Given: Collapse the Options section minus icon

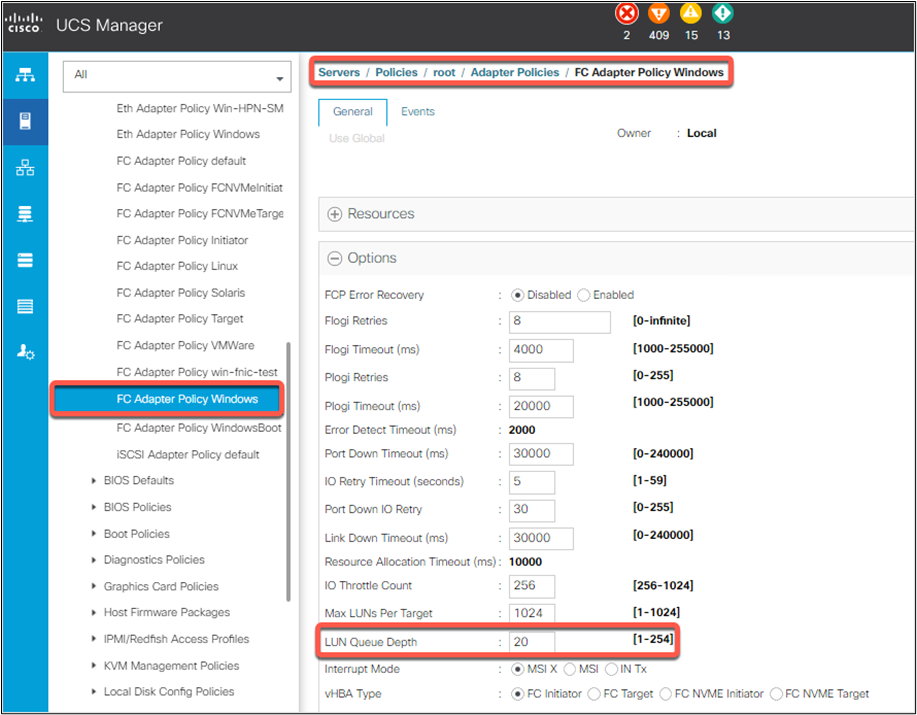Looking at the screenshot, I should pos(335,258).
